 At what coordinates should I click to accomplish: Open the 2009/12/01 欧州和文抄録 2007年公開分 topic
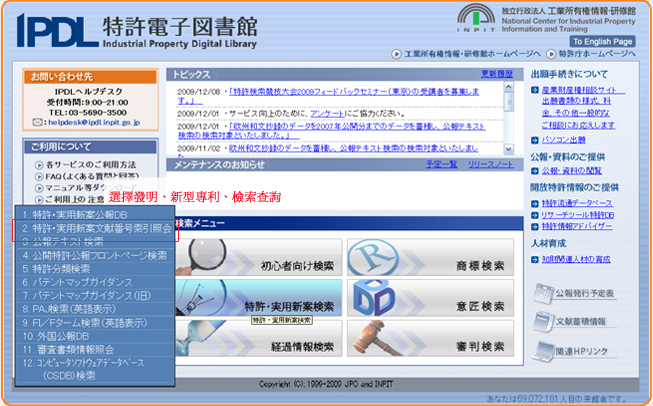click(332, 131)
